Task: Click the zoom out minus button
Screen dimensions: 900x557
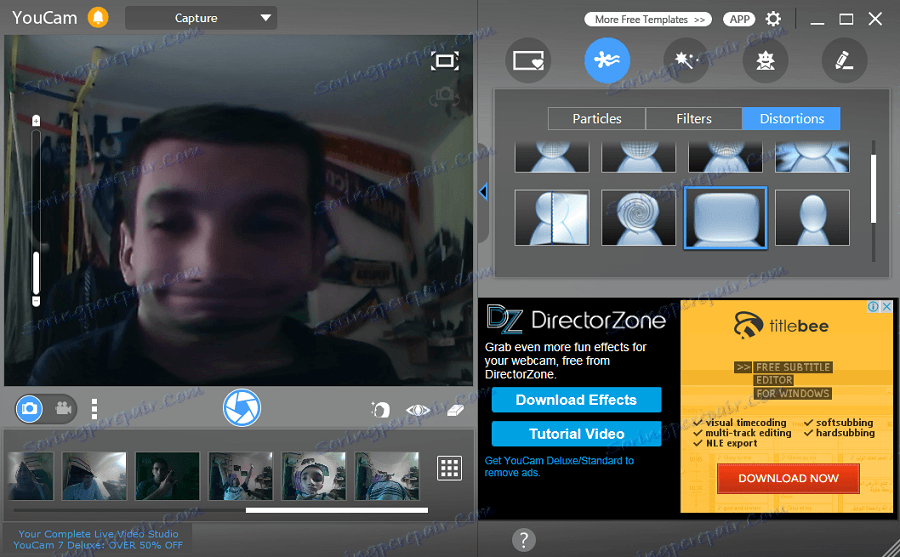Action: 36,300
